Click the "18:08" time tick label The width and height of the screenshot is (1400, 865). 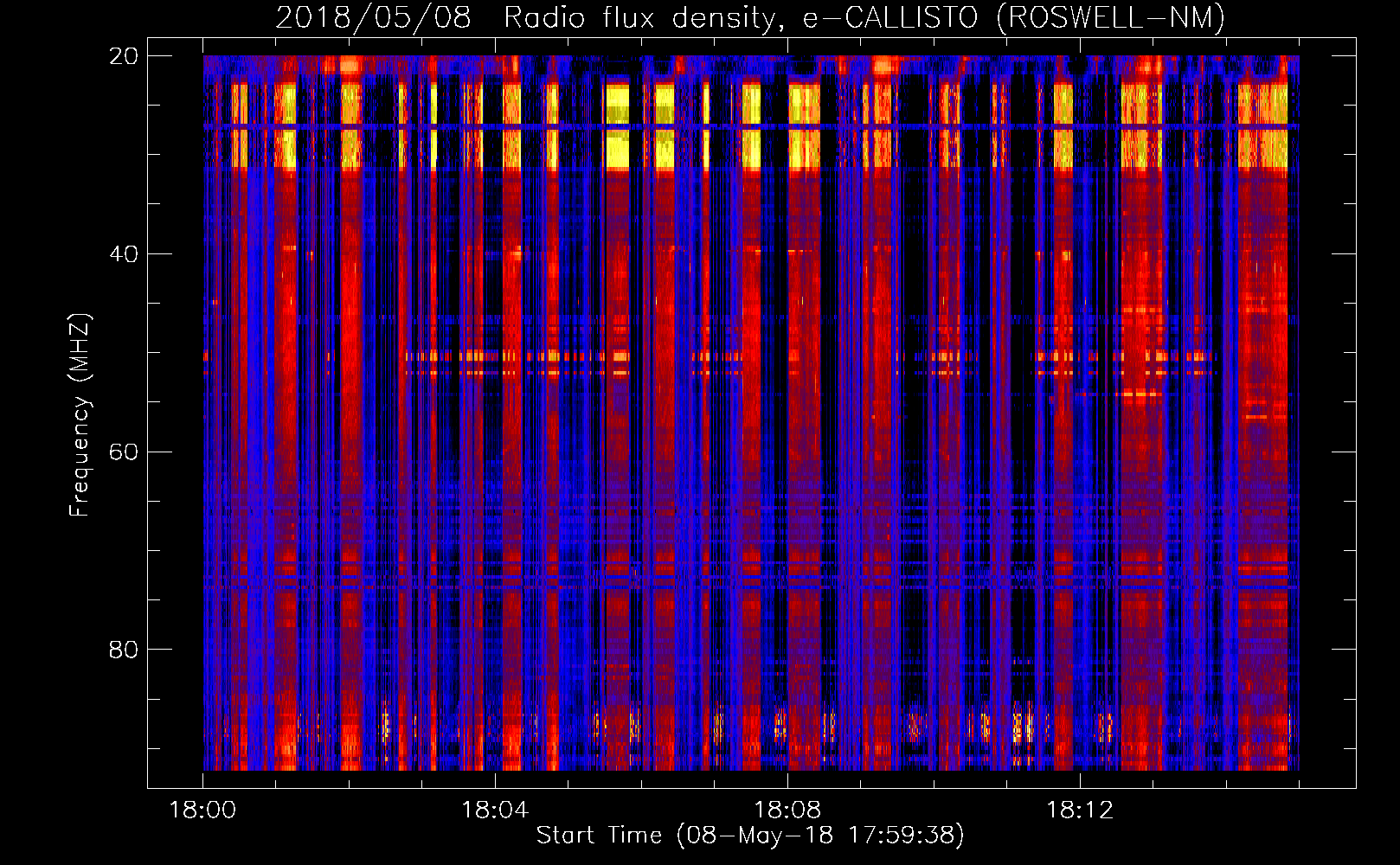787,810
